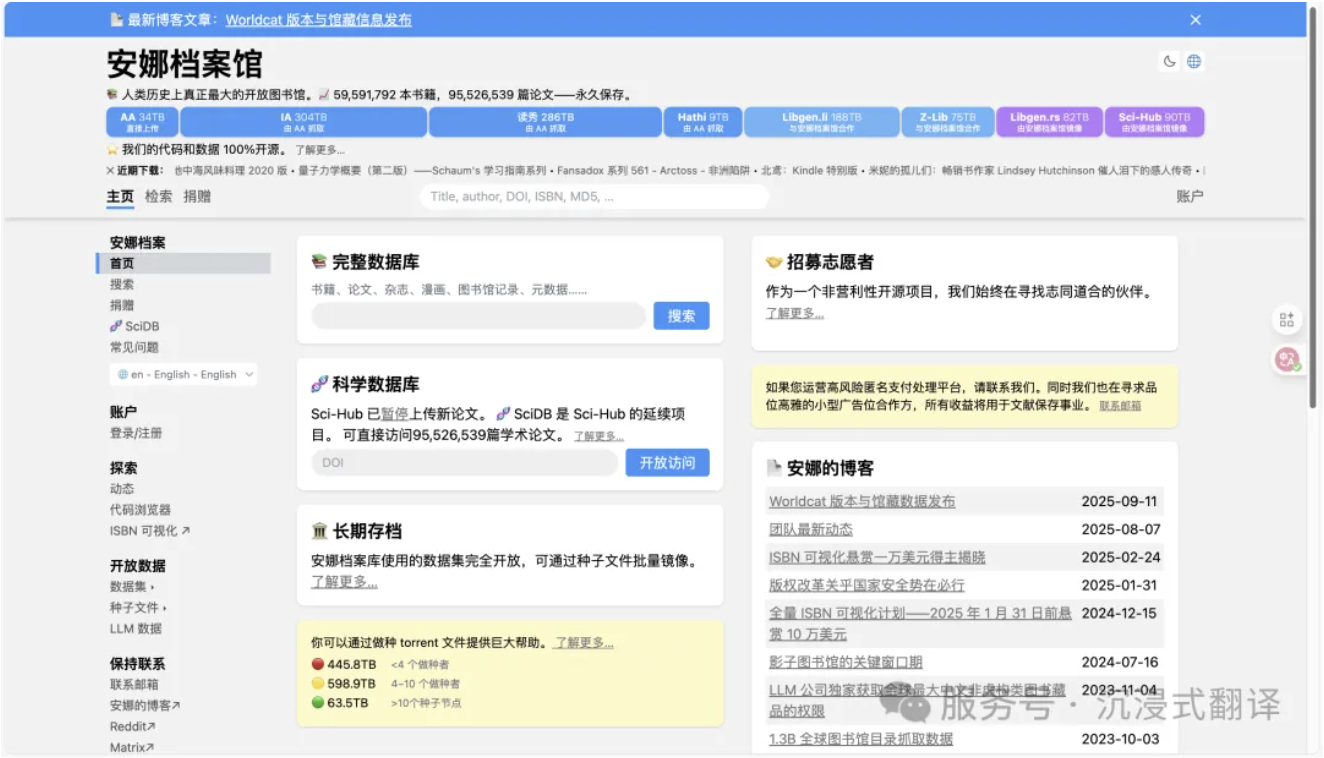
Task: Close the blue blog announcement banner
Action: pyautogui.click(x=1195, y=20)
